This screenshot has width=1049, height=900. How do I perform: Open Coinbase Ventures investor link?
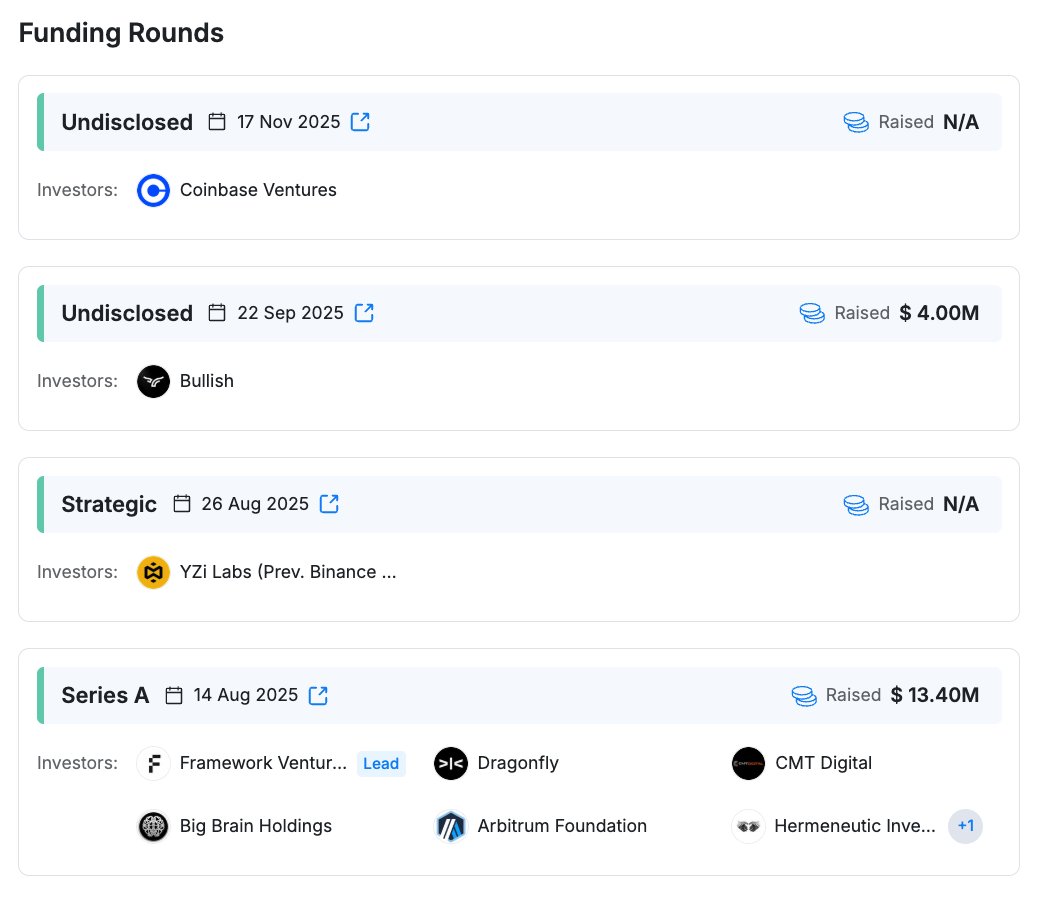258,190
